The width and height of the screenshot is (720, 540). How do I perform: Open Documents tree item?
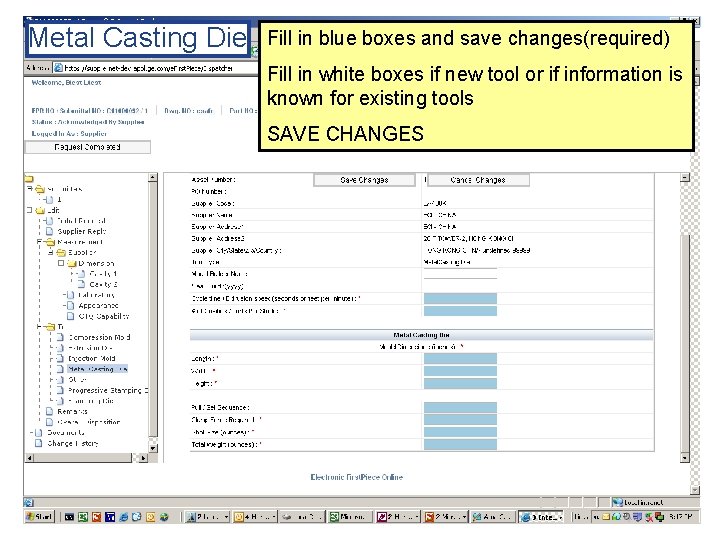[66, 433]
